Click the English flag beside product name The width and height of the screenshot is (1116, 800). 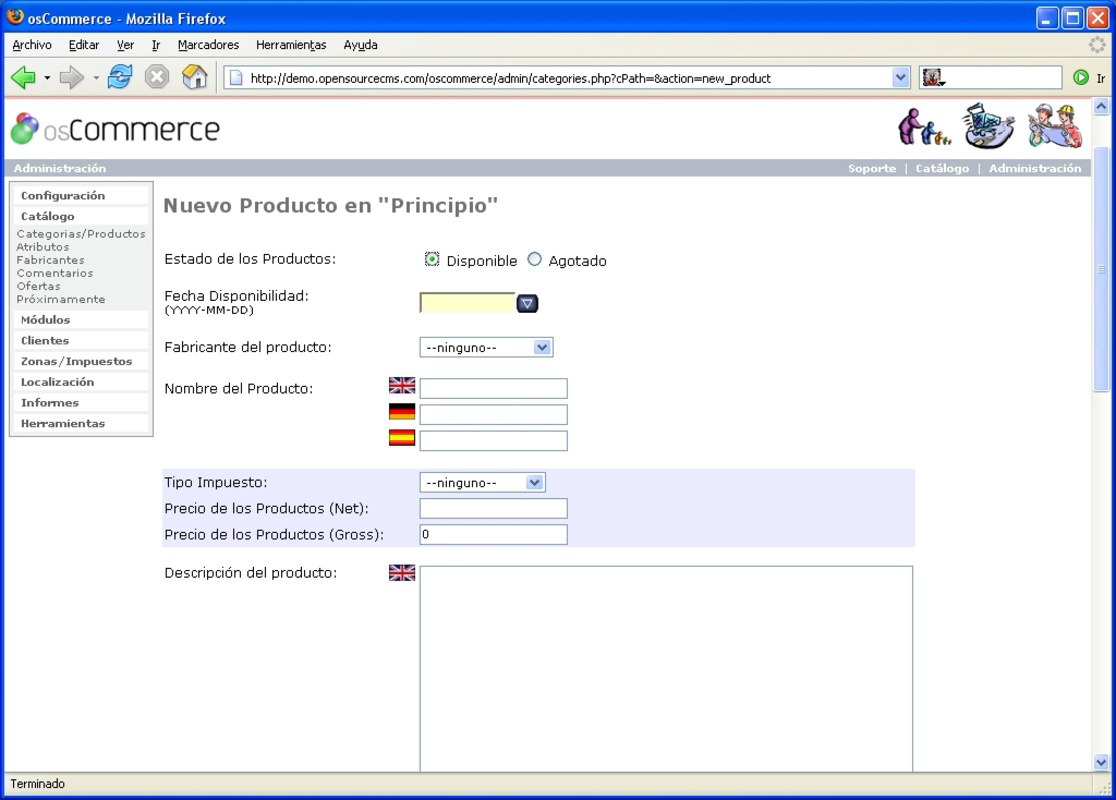pyautogui.click(x=402, y=385)
